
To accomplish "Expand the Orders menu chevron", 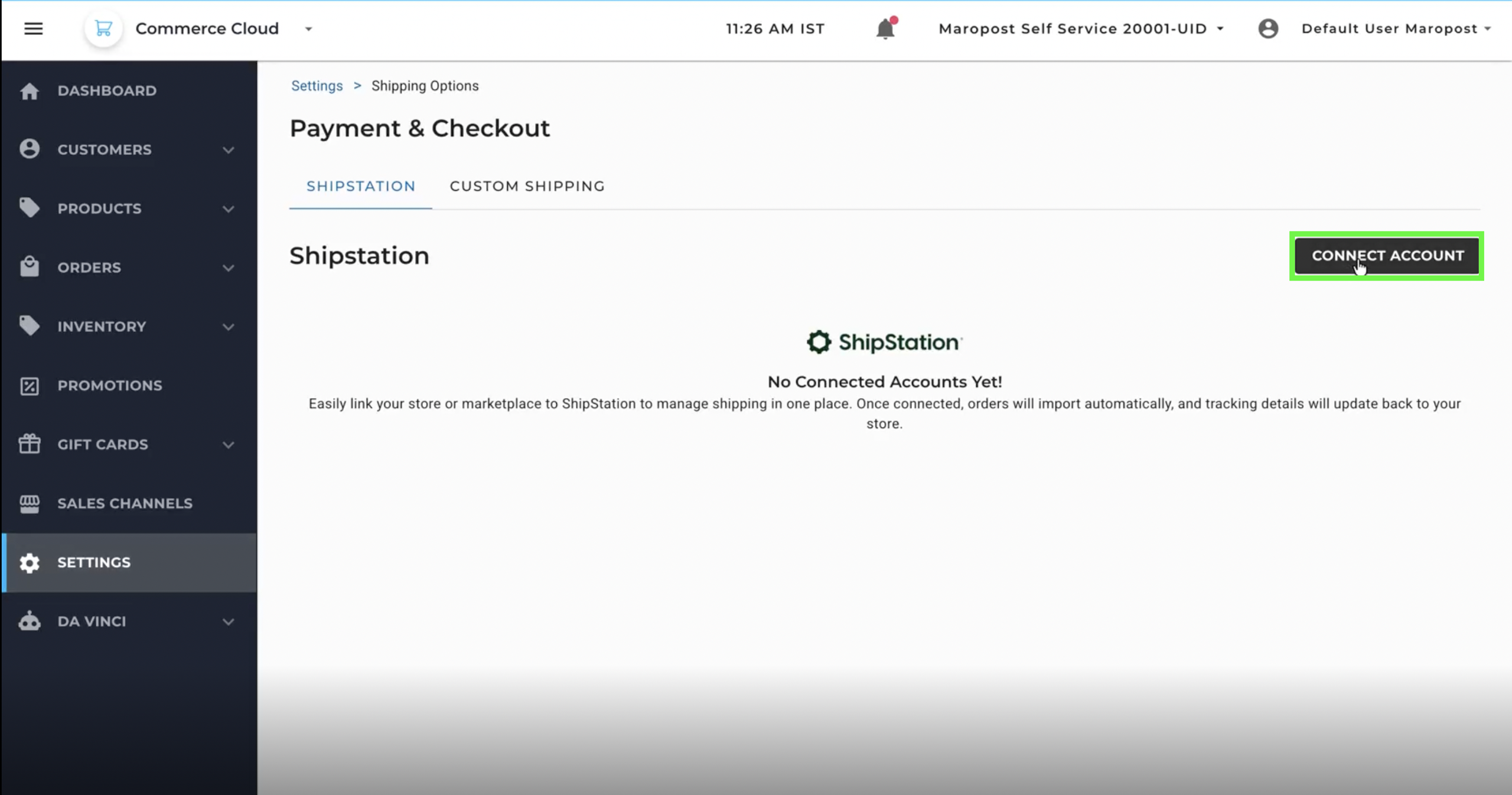I will point(228,268).
